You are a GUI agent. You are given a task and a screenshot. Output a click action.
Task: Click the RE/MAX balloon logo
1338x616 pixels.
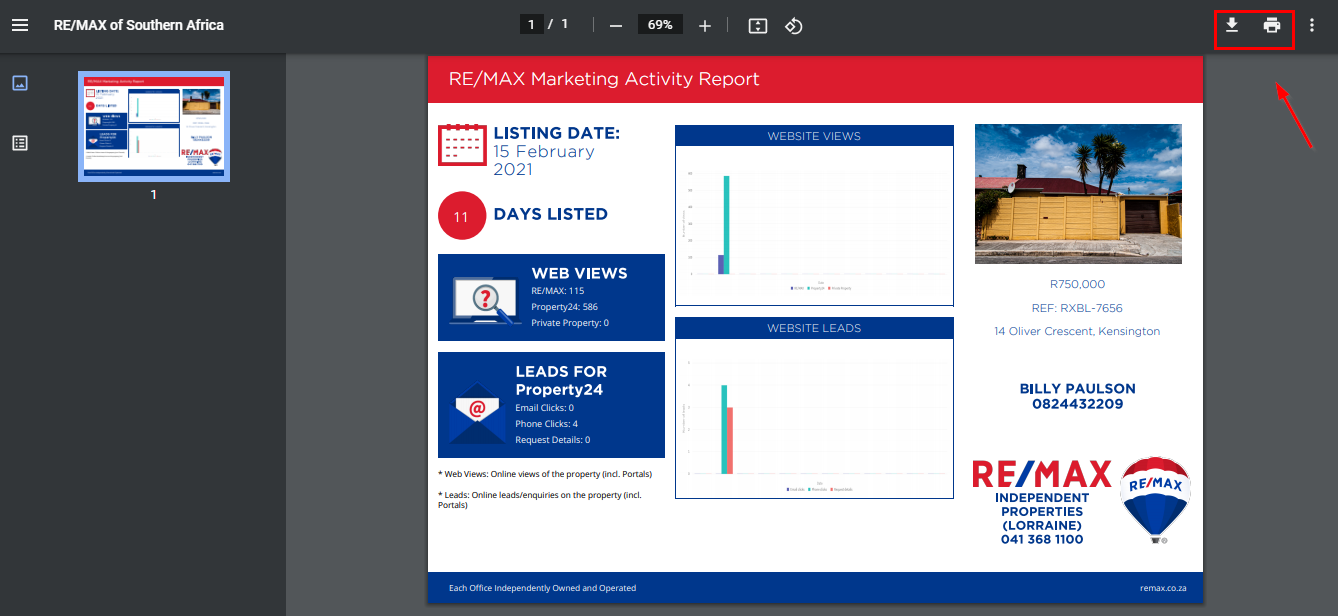1155,500
